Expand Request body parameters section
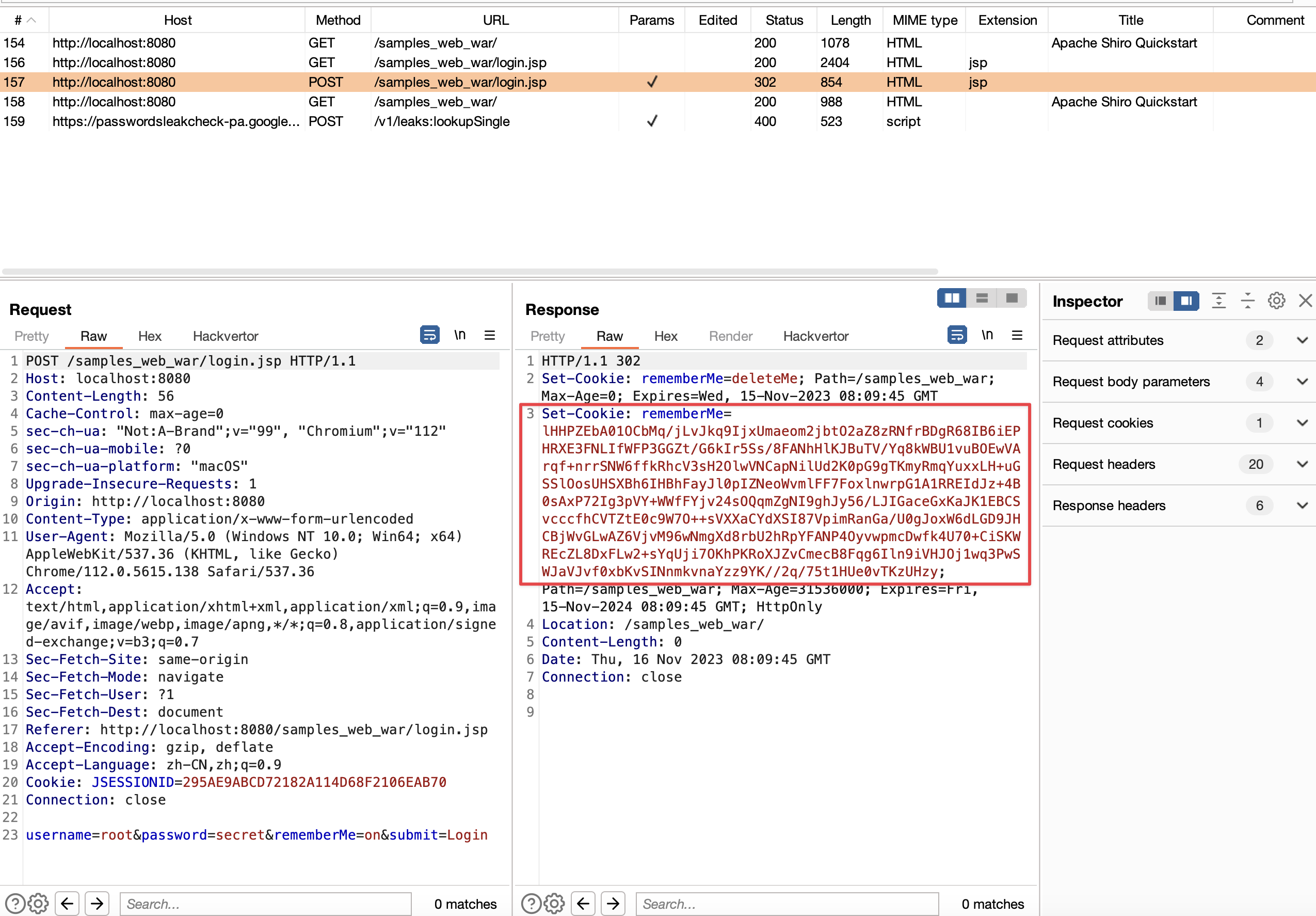Image resolution: width=1316 pixels, height=916 pixels. [x=1178, y=382]
